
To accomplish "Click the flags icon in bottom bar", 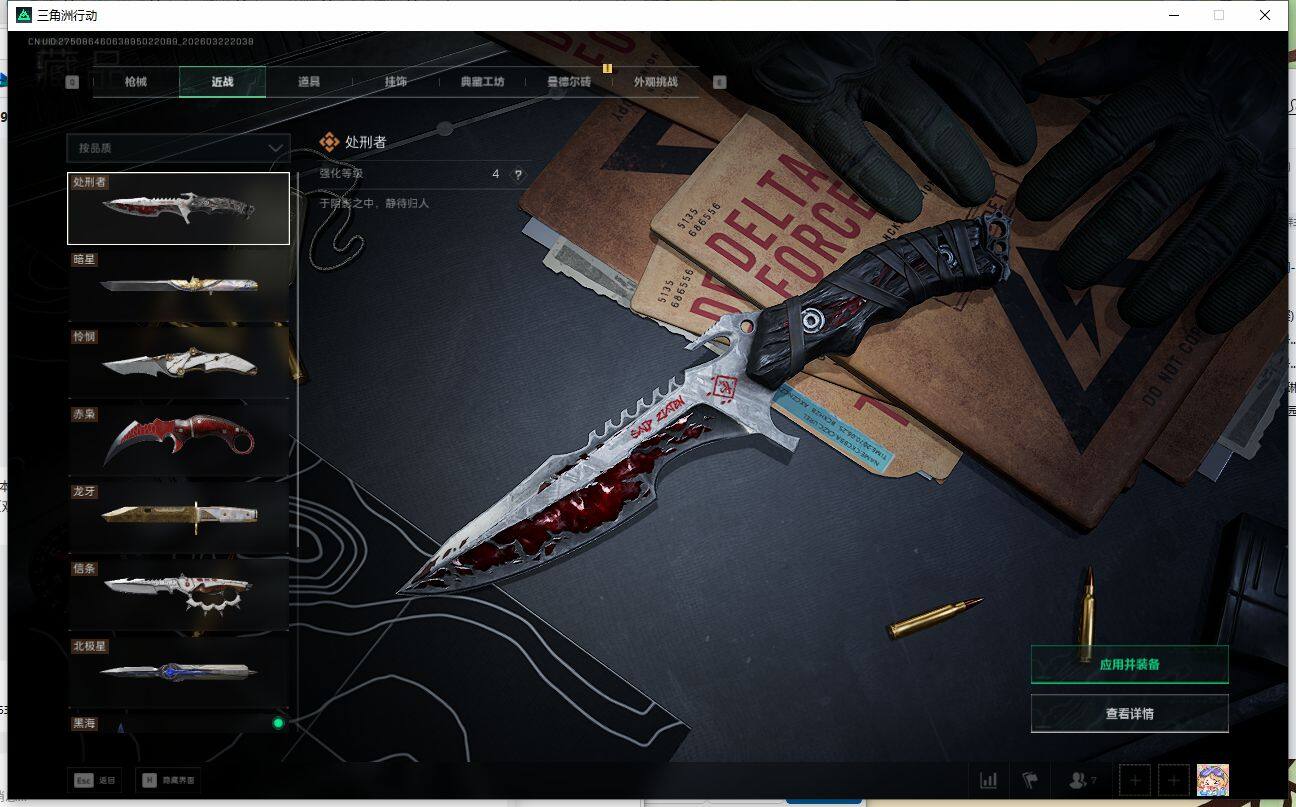I will click(1029, 780).
